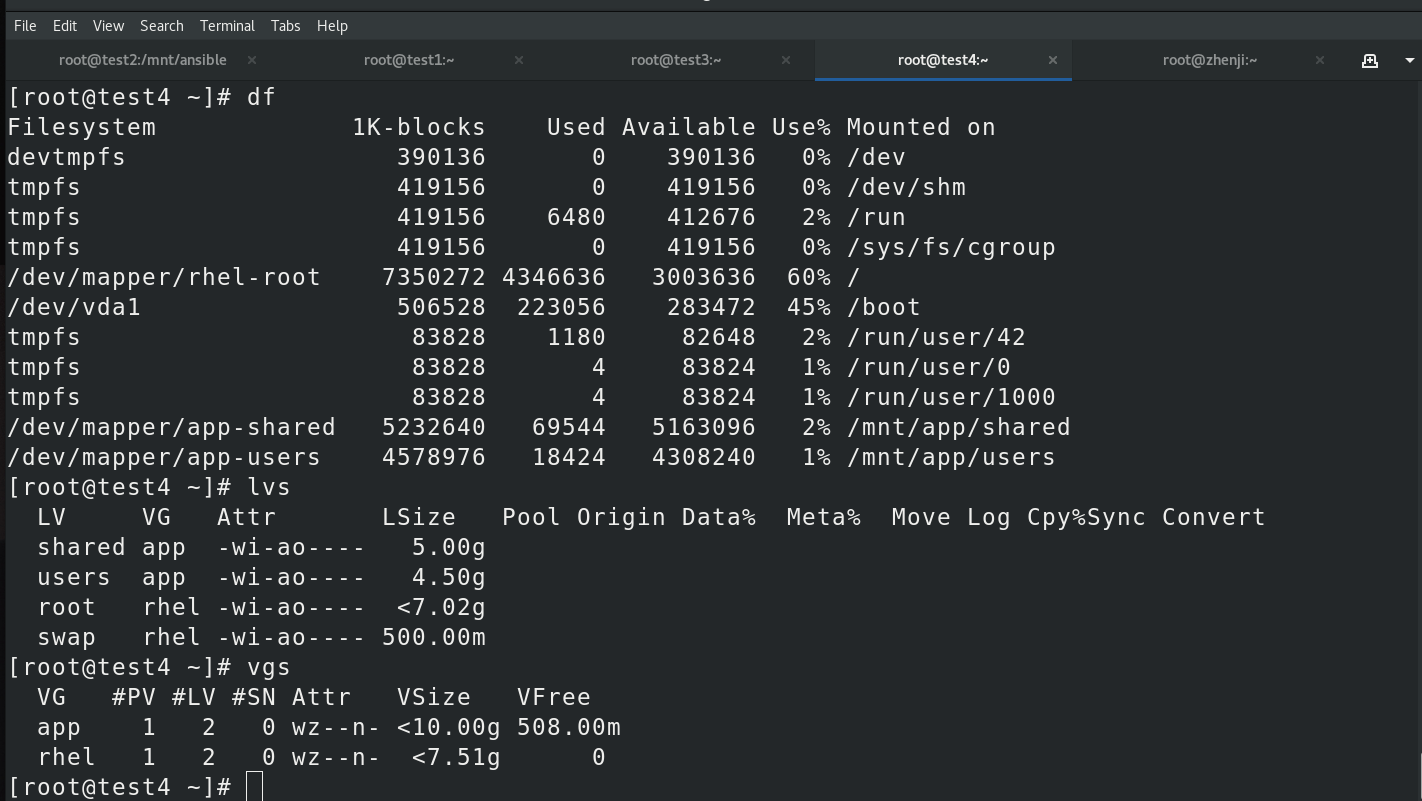Switch to root@test3:~ tab
The image size is (1422, 801).
pos(676,60)
